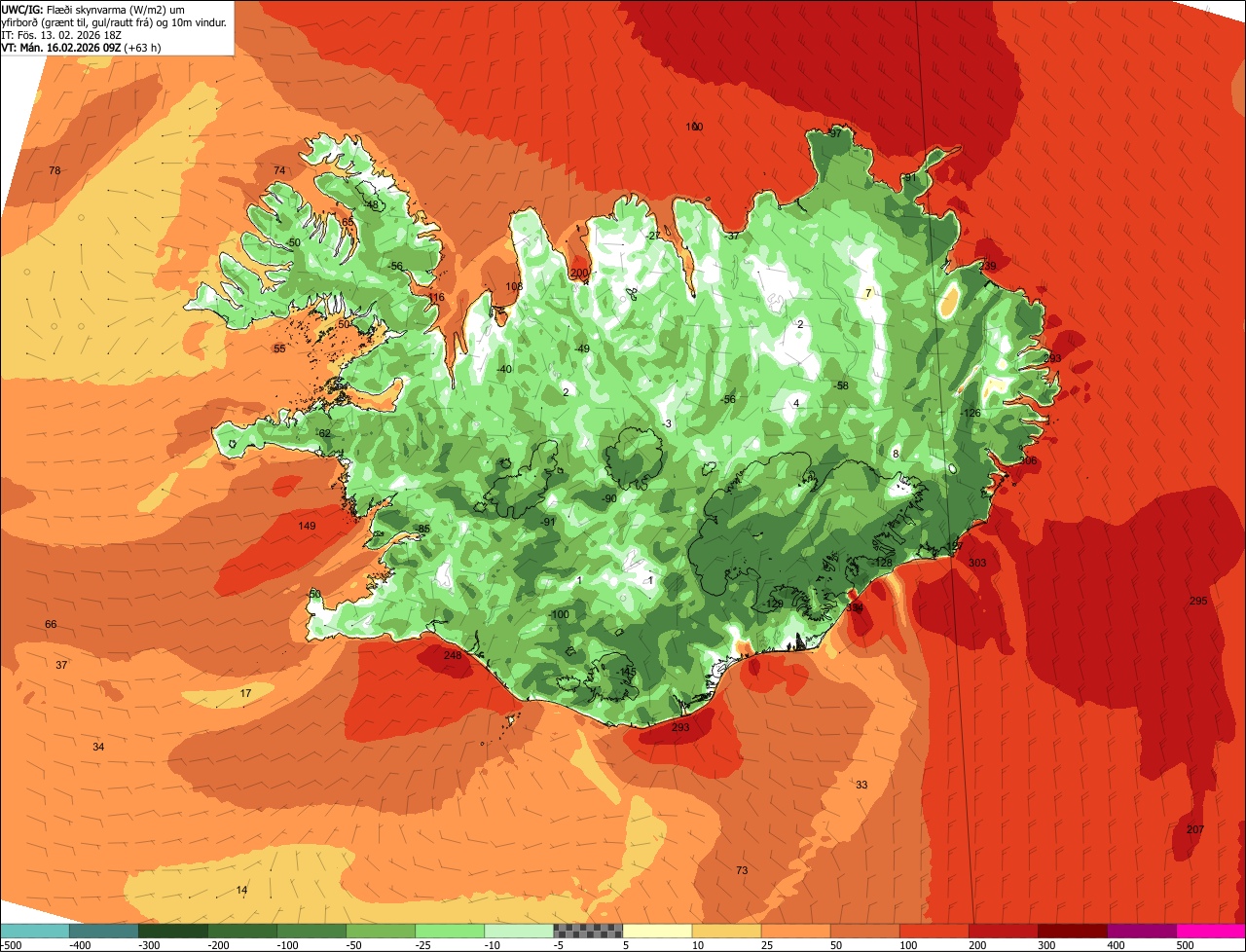
Task: Click the map value 55 in the western bay
Action: pyautogui.click(x=279, y=348)
